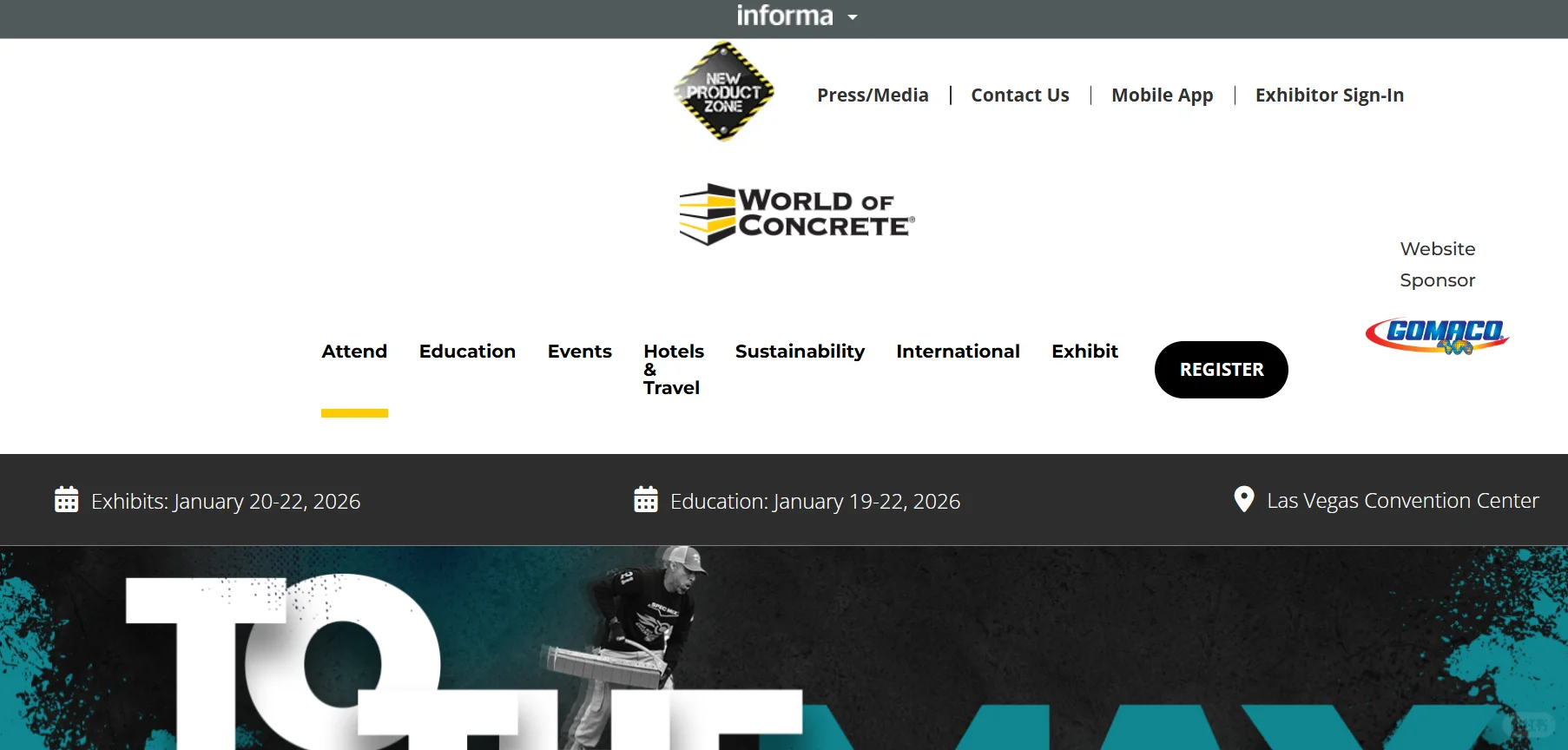Click the 'Exhibits: January 20-22, 2026' text
Screen dimensions: 1568x750
[x=226, y=502]
